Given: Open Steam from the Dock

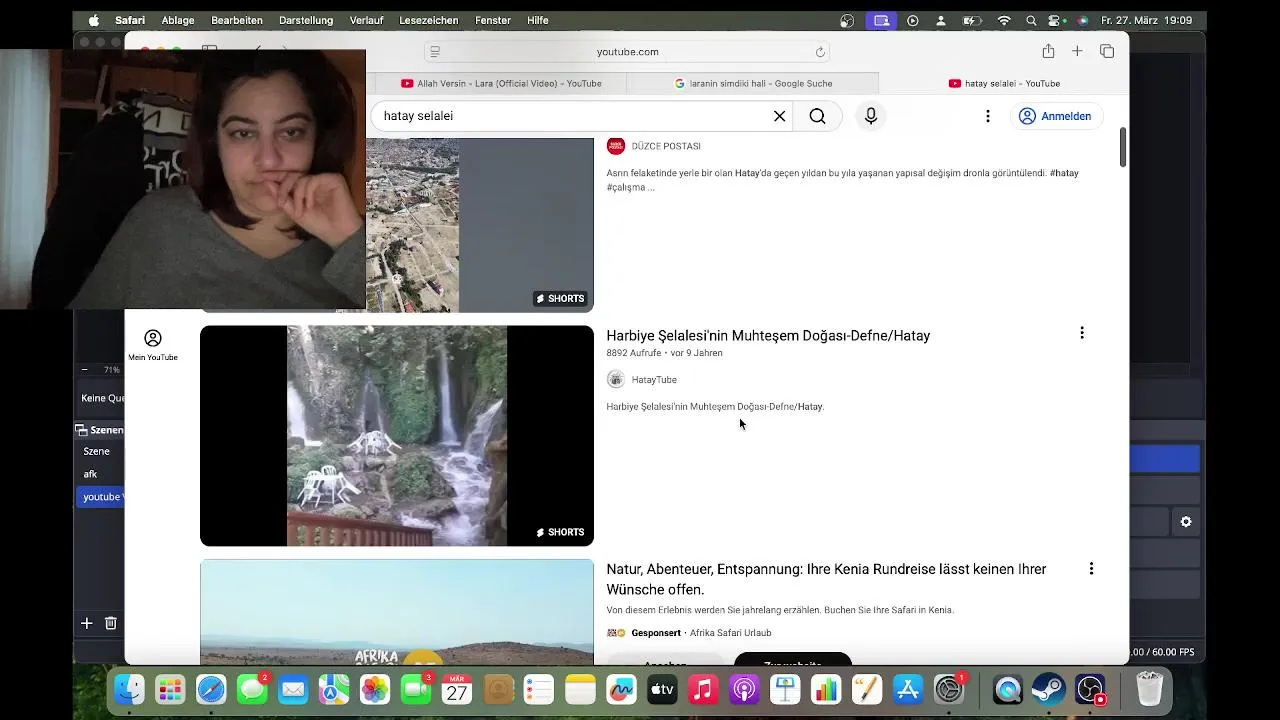Looking at the screenshot, I should [1048, 689].
